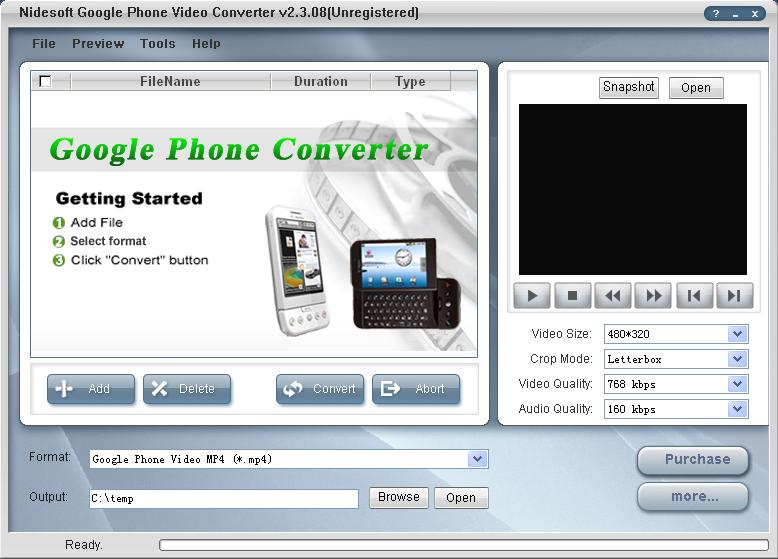Click the white Google phone image

[x=296, y=269]
